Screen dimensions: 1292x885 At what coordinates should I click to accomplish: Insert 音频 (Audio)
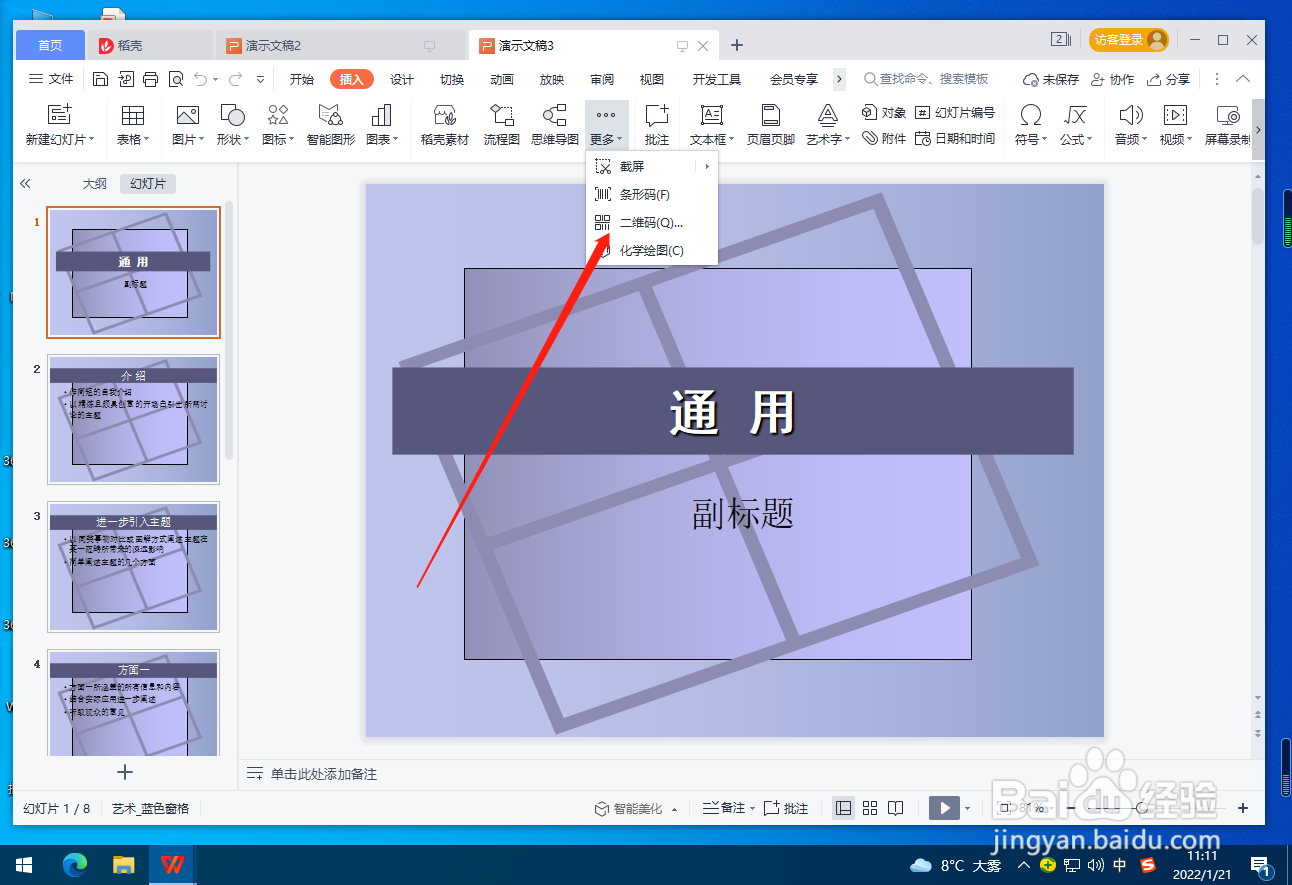coord(1131,126)
